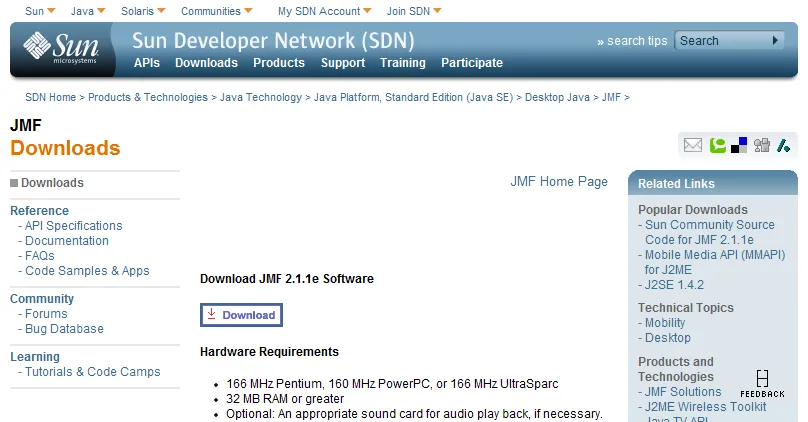The image size is (808, 422).
Task: Click the email page envelope icon
Action: pyautogui.click(x=693, y=145)
